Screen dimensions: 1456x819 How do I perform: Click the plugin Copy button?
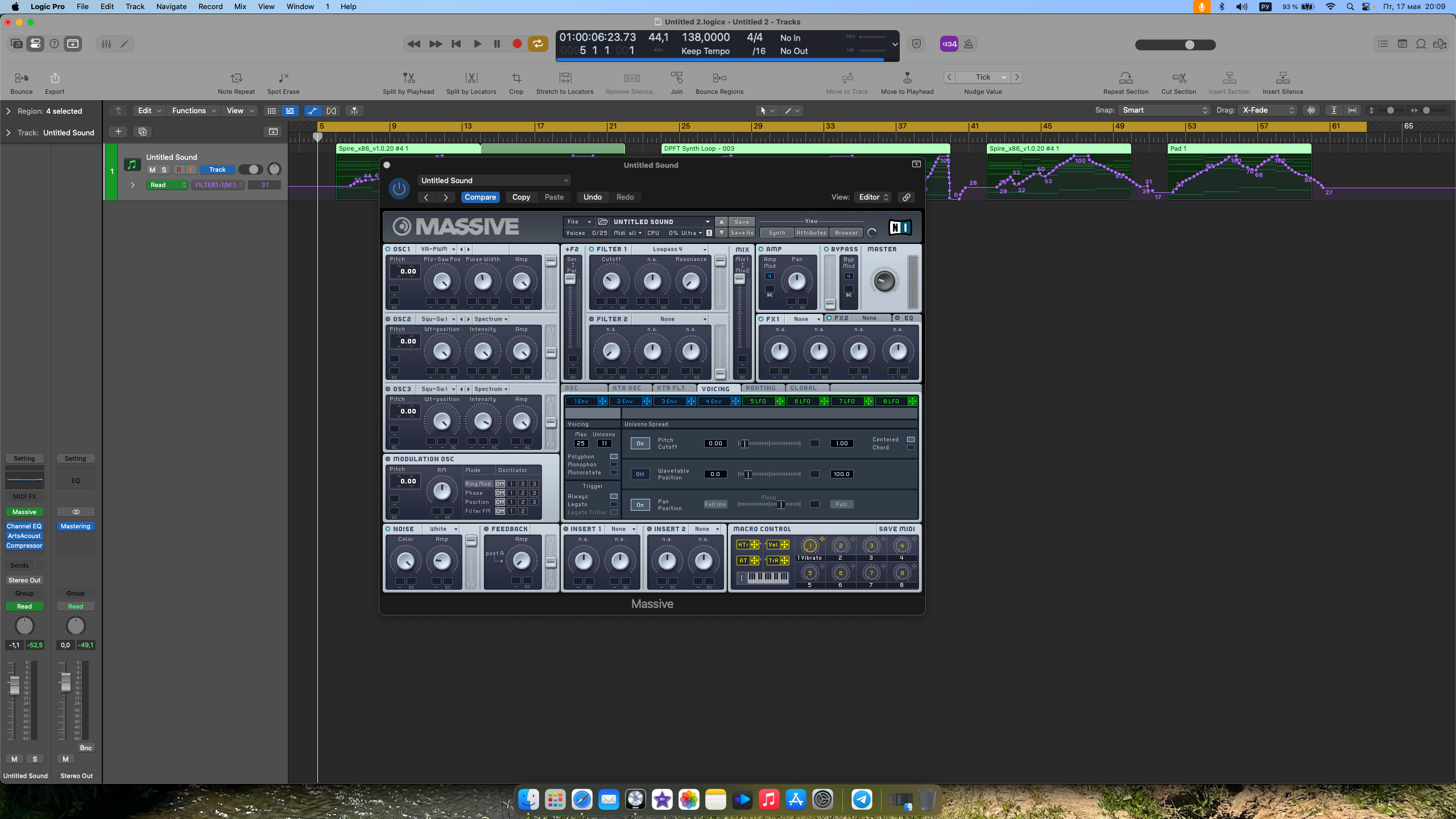(521, 197)
